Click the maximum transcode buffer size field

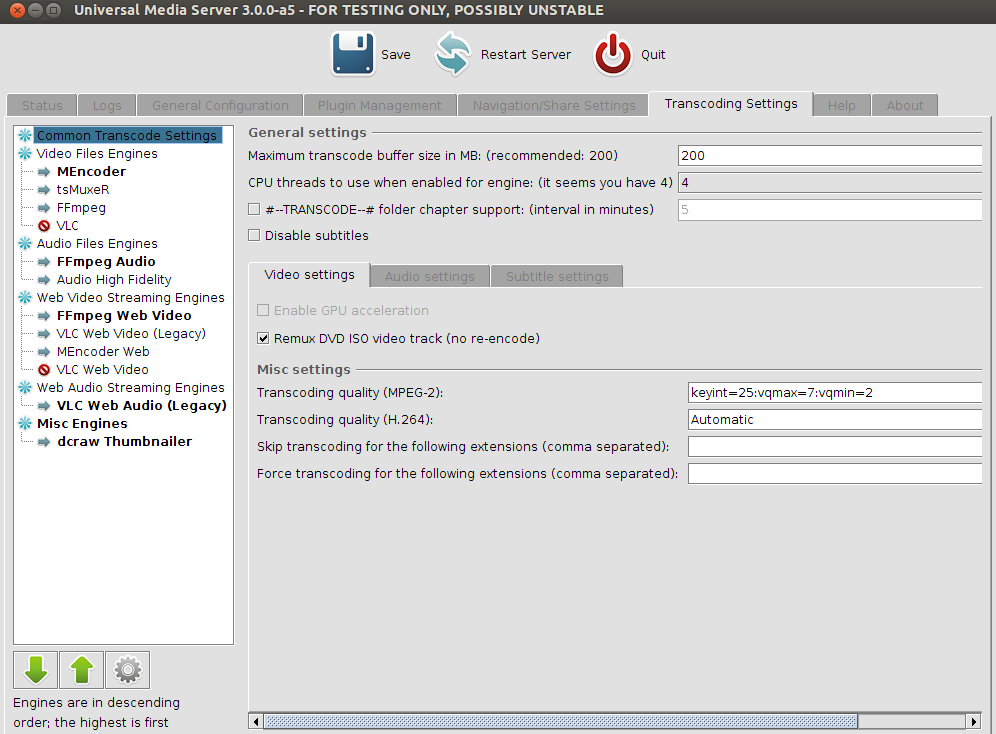[x=830, y=156]
